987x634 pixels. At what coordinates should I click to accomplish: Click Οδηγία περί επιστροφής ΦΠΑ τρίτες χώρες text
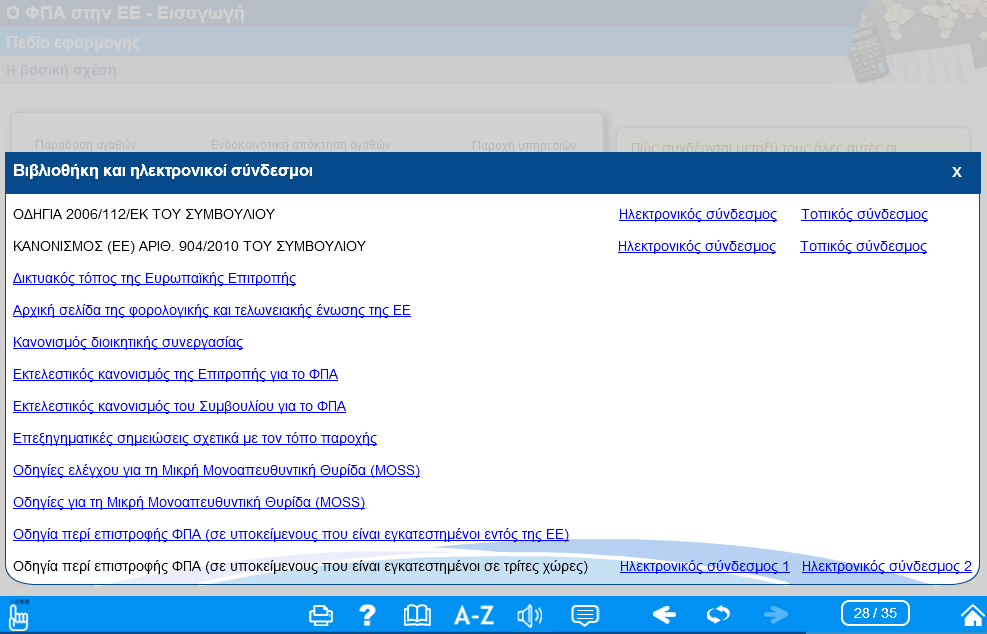point(300,567)
